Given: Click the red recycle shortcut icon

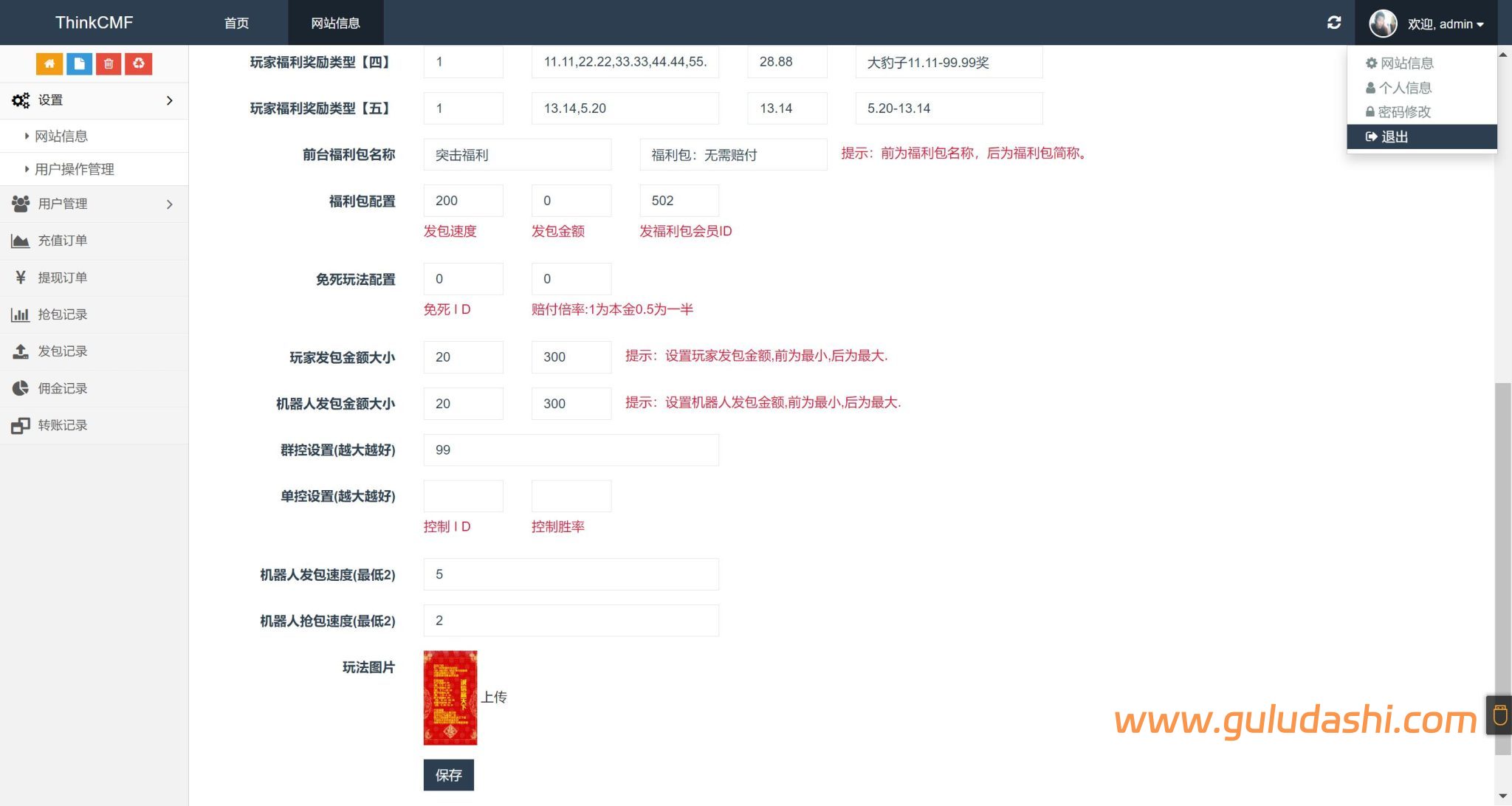Looking at the screenshot, I should (138, 64).
